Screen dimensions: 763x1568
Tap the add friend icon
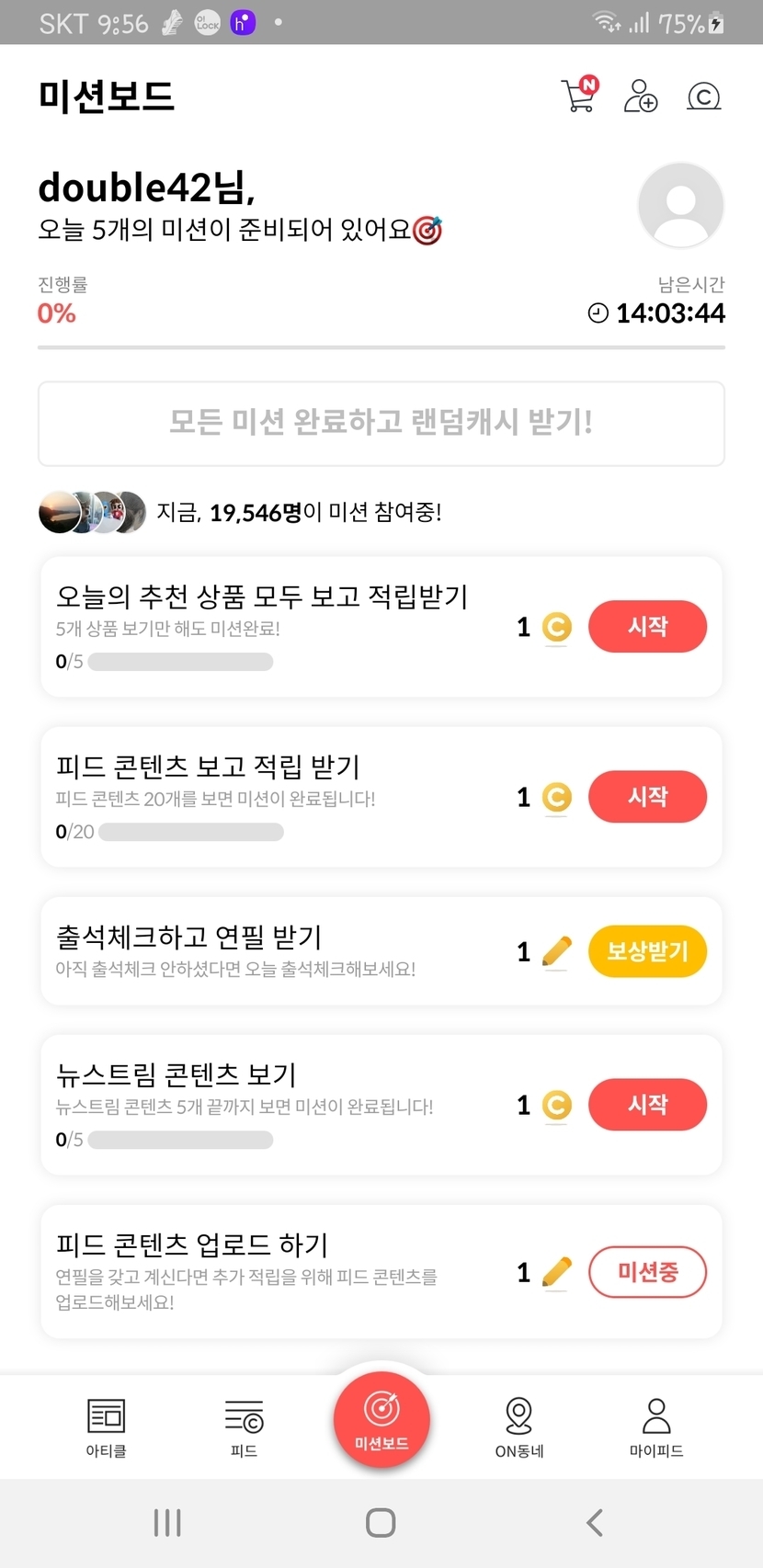(x=641, y=96)
